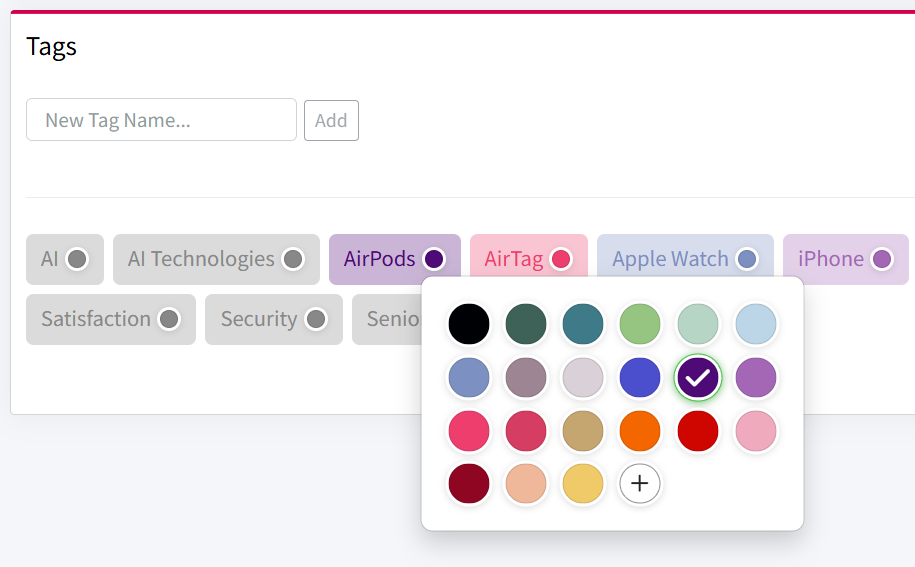
Task: Select the Satisfaction tag label
Action: pyautogui.click(x=96, y=319)
